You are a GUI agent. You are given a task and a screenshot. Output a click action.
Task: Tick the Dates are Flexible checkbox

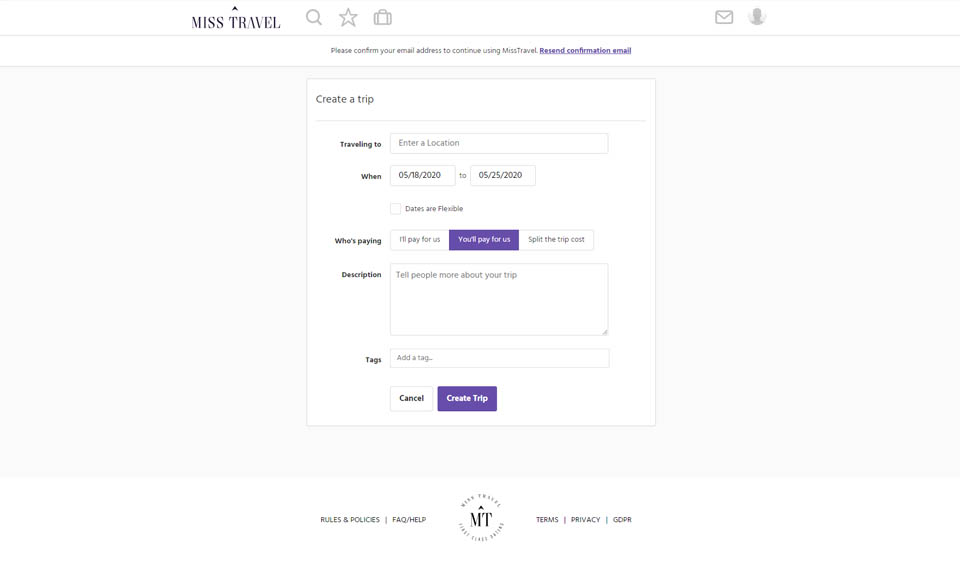point(396,209)
